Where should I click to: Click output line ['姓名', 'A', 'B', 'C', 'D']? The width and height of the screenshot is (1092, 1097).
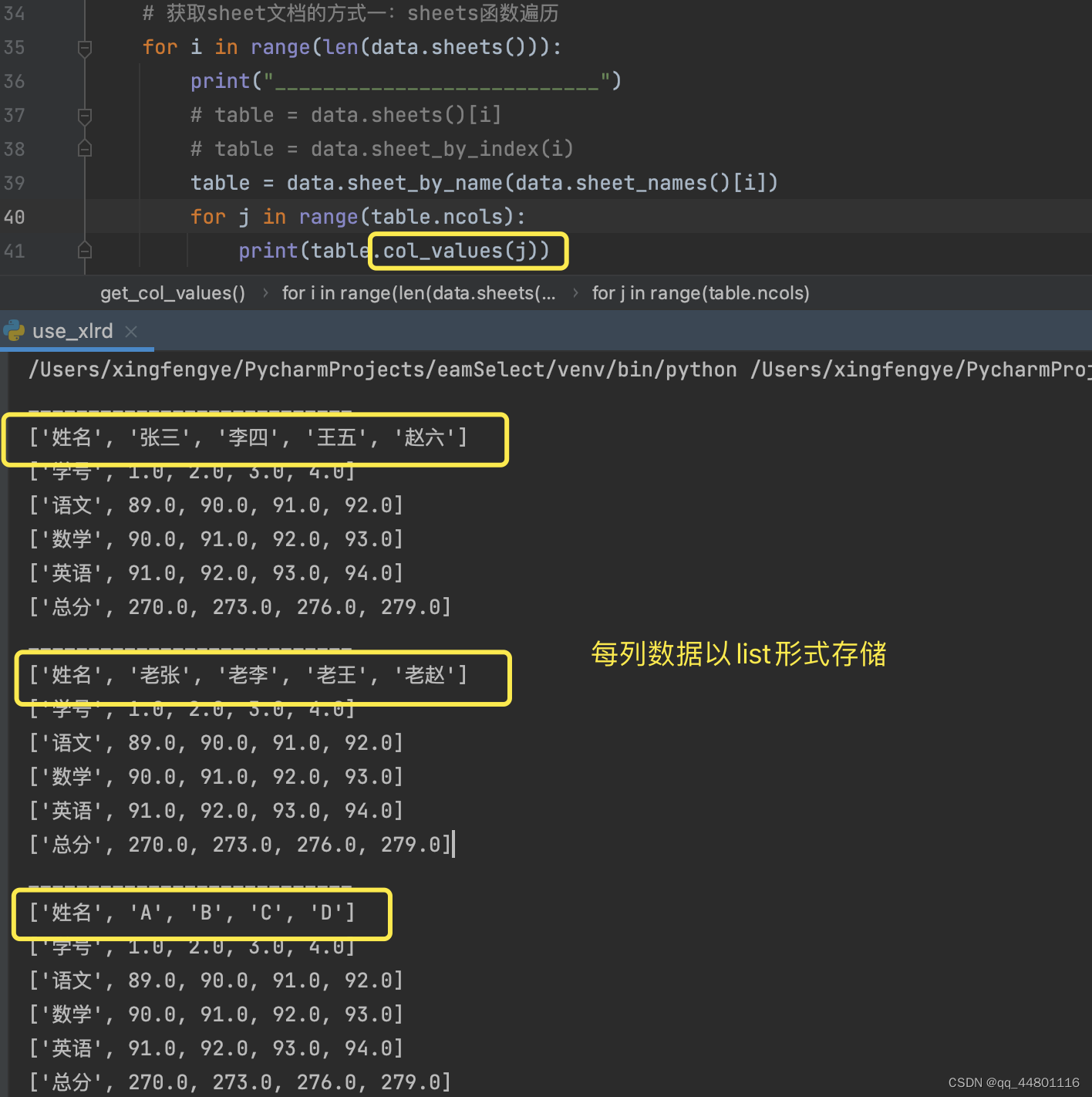click(192, 913)
